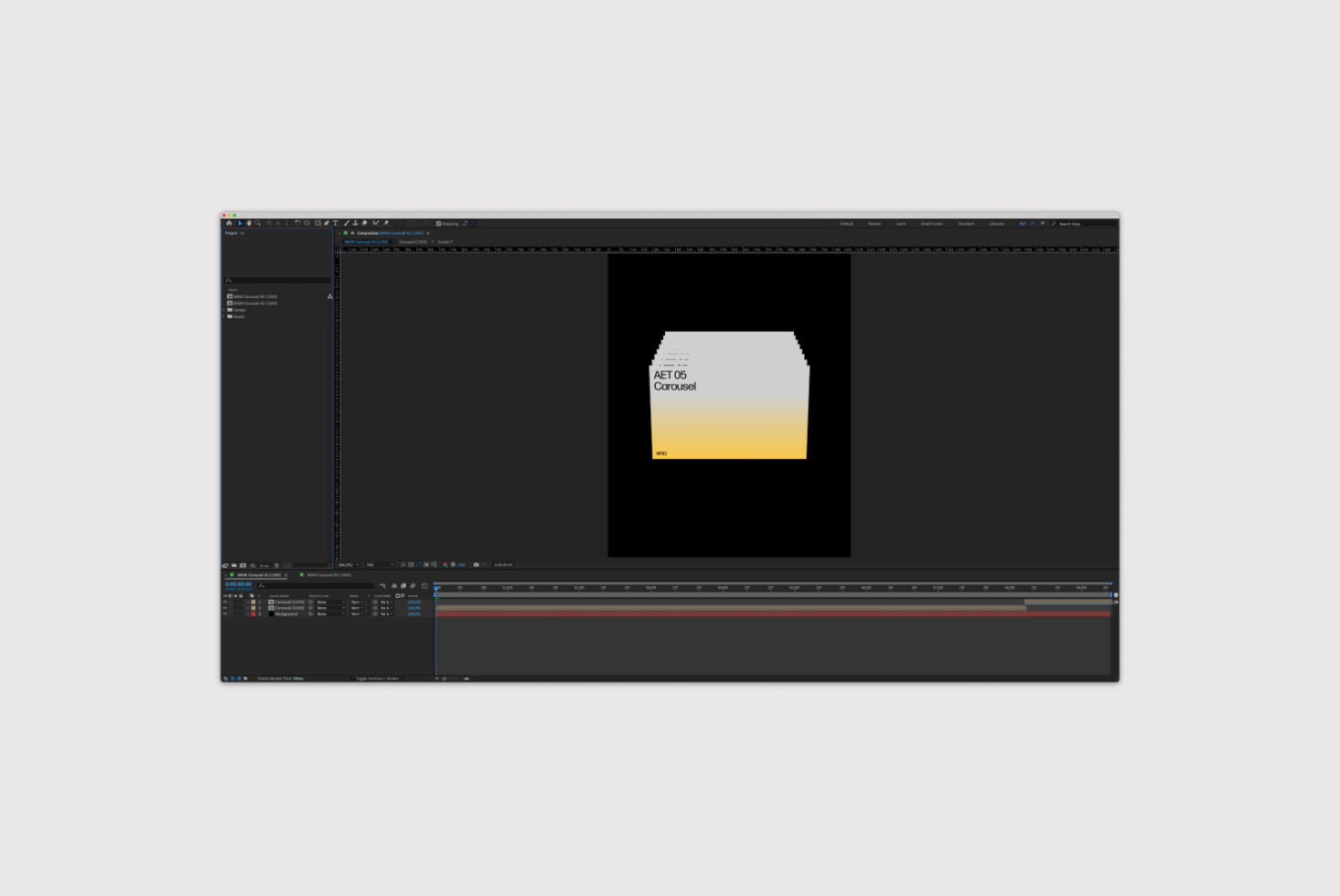
Task: Click the Brush tool icon
Action: (346, 223)
